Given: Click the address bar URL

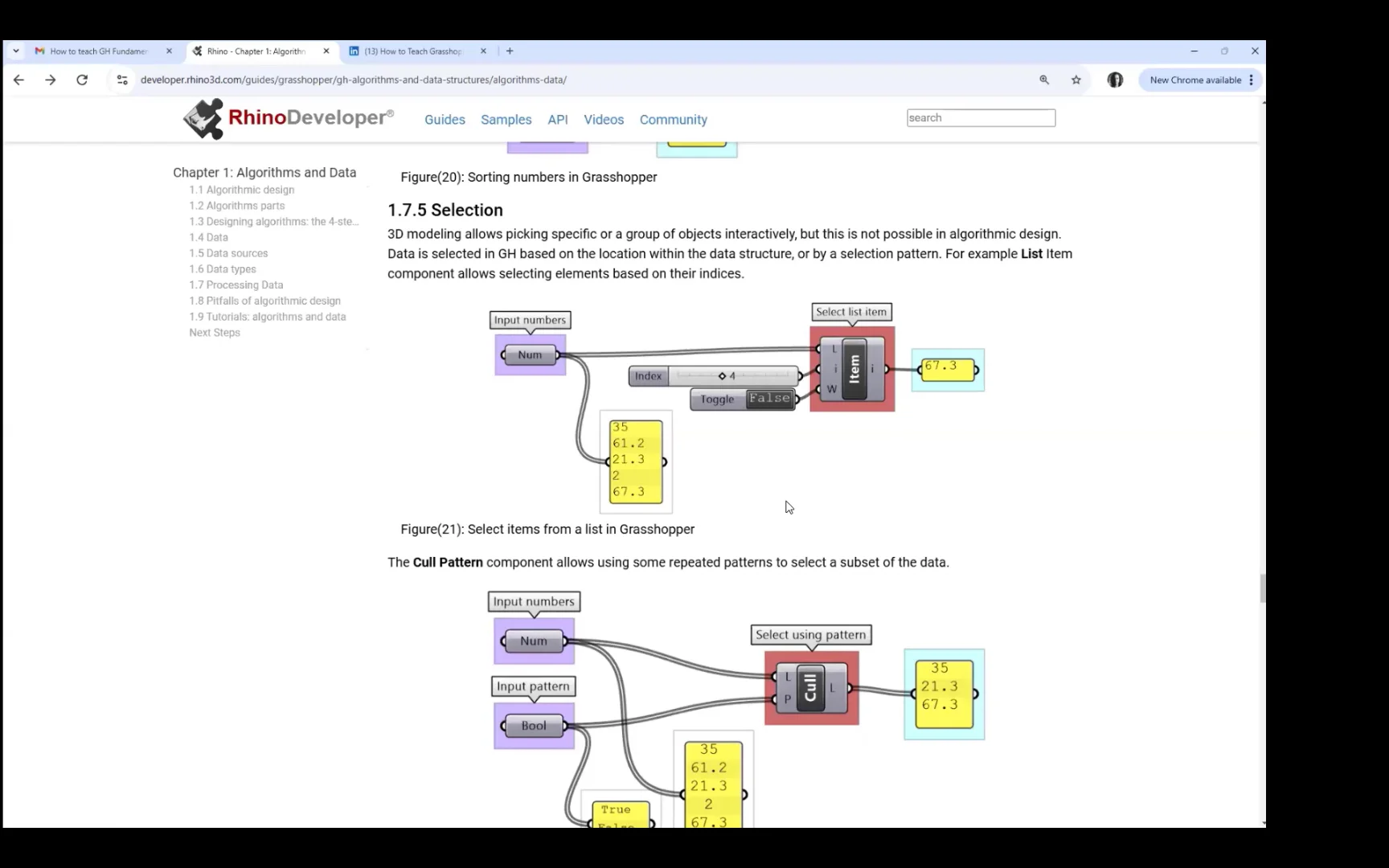Looking at the screenshot, I should coord(354,80).
